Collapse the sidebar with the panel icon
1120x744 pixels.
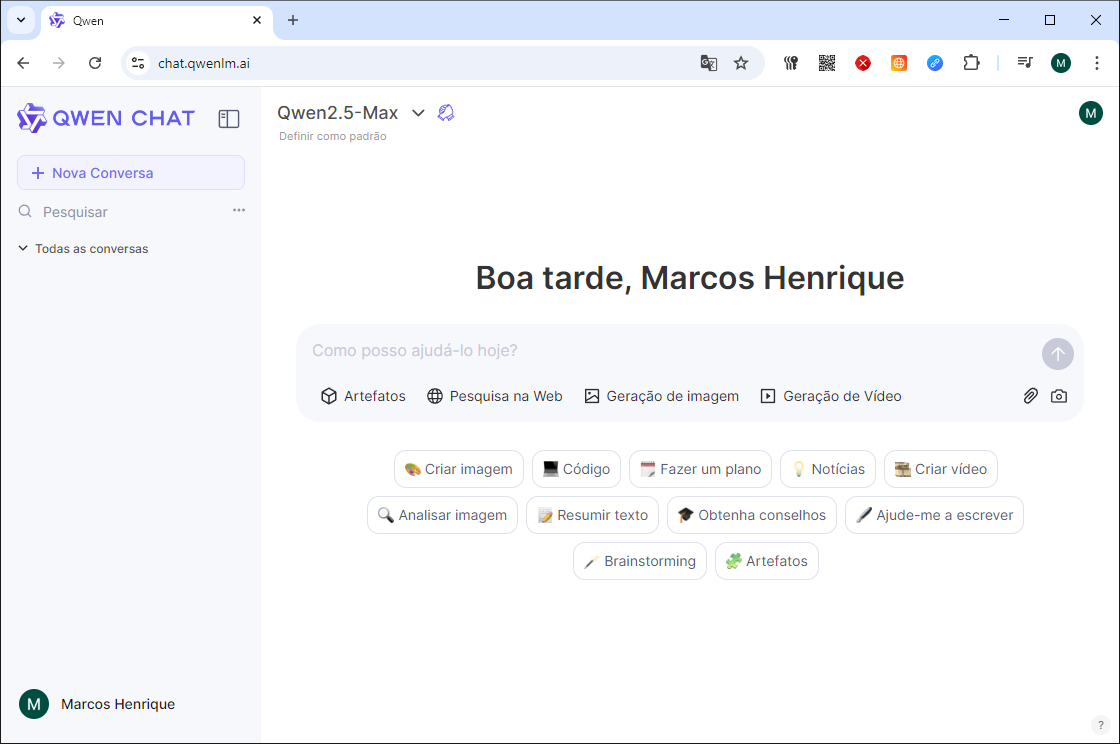click(x=229, y=119)
